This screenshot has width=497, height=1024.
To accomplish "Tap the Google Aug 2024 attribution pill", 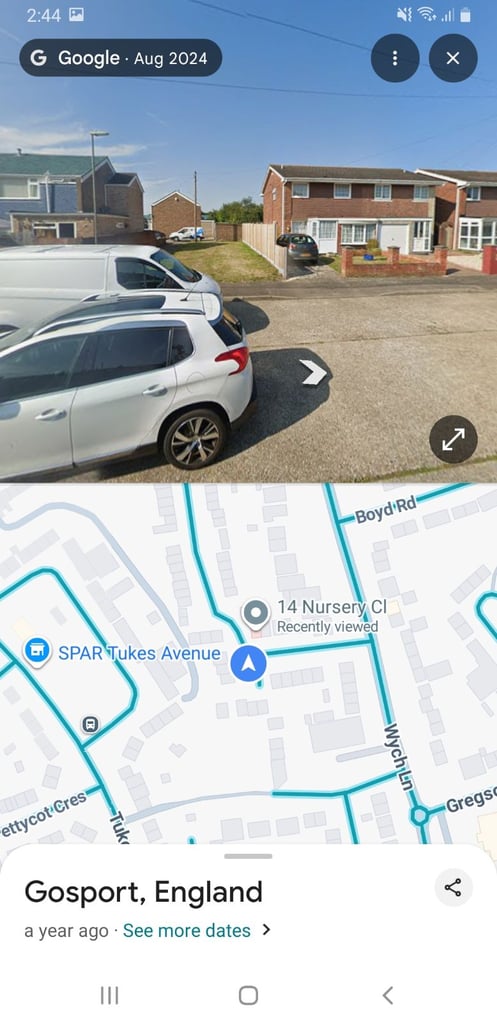I will pos(121,58).
